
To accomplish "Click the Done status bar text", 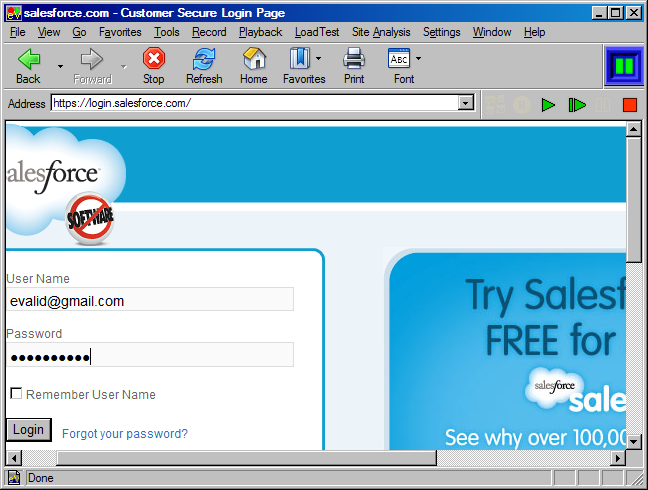I will tap(40, 478).
